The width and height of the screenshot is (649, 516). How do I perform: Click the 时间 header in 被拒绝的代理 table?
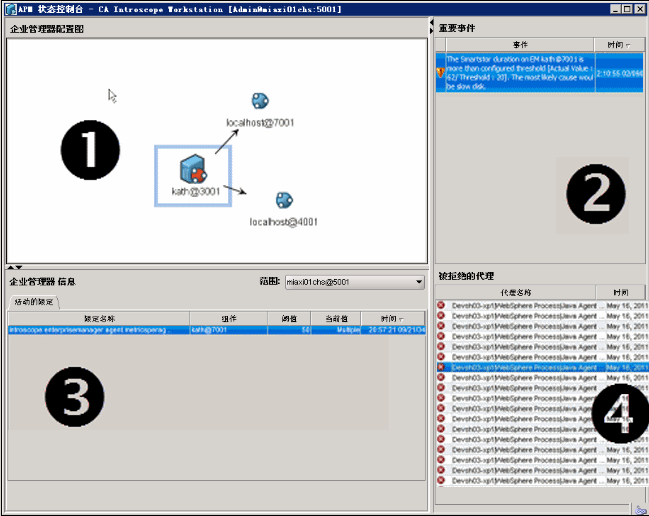pyautogui.click(x=620, y=293)
